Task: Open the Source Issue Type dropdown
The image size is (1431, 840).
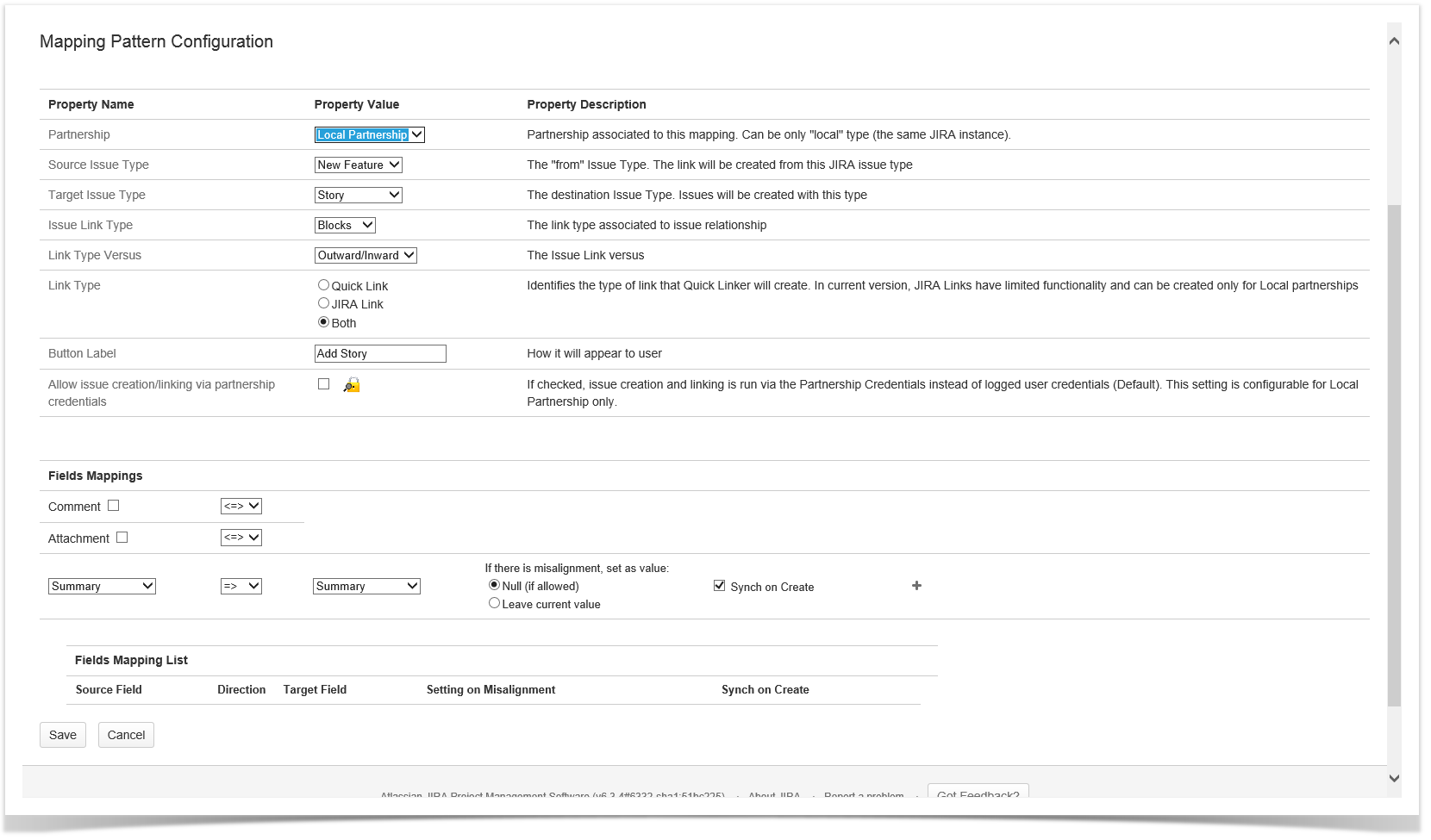Action: pos(358,165)
